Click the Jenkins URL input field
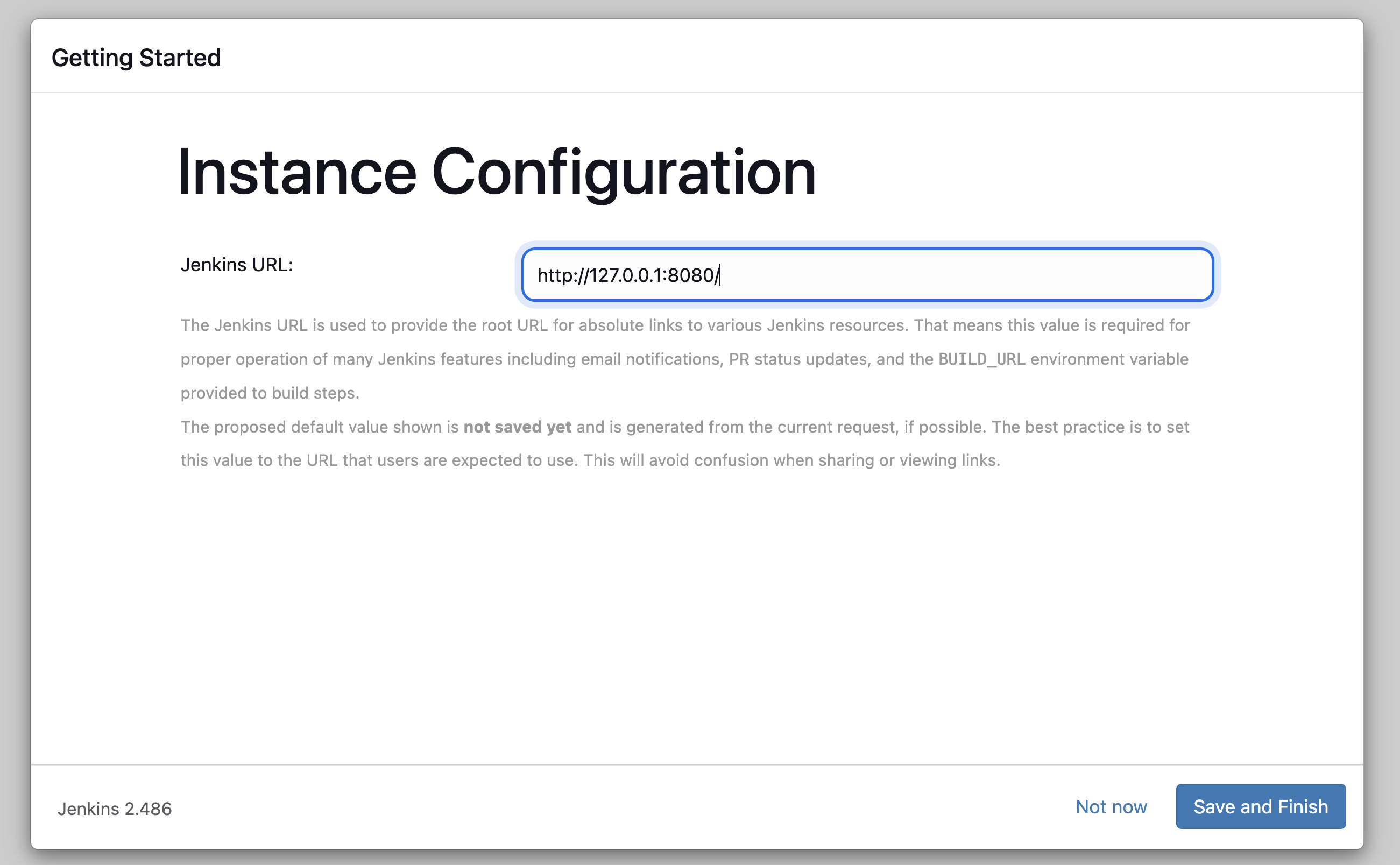This screenshot has width=1400, height=865. 867,274
